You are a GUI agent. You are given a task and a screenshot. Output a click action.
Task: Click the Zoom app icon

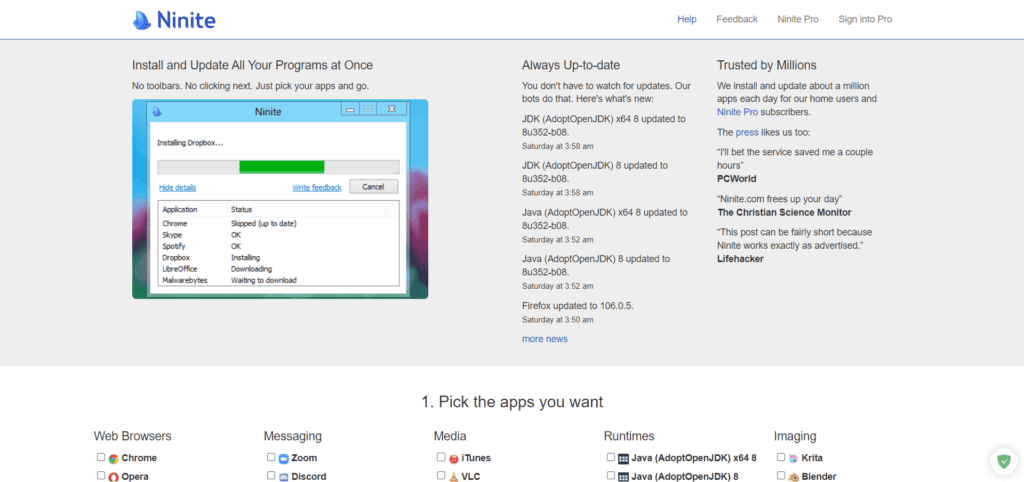(x=283, y=458)
